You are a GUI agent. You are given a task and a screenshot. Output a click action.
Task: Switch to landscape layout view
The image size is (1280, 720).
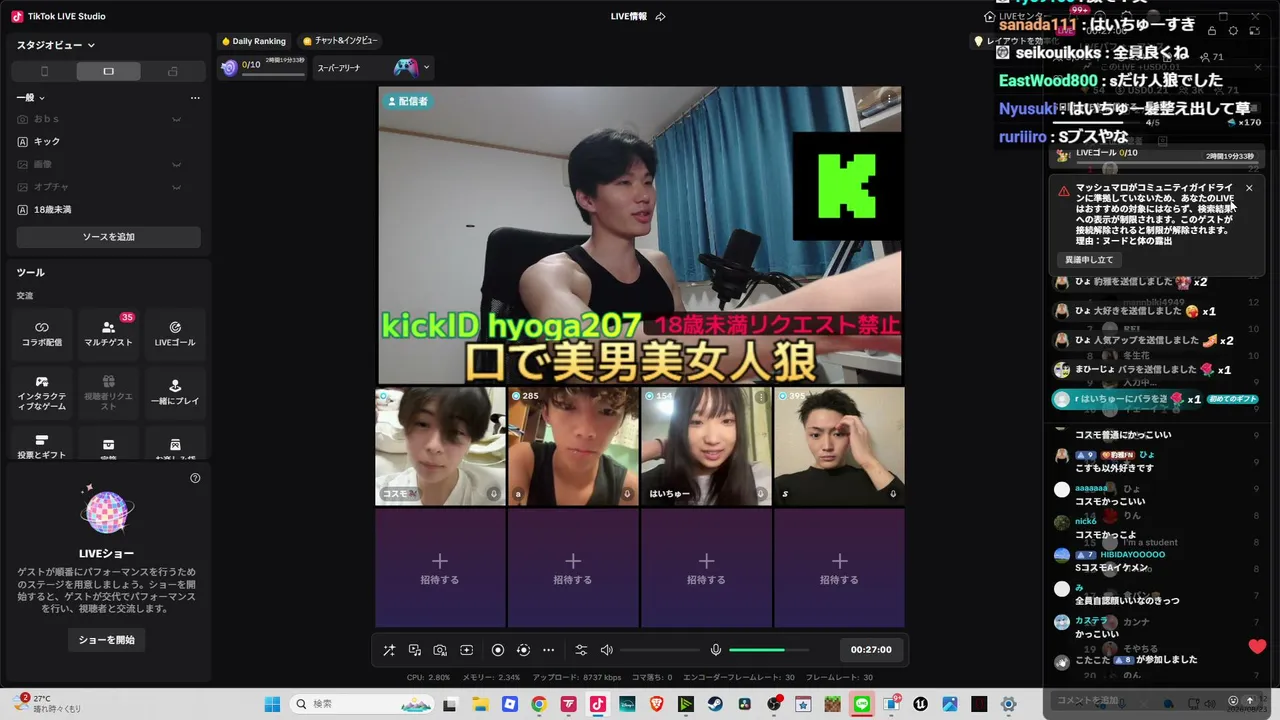coord(108,71)
